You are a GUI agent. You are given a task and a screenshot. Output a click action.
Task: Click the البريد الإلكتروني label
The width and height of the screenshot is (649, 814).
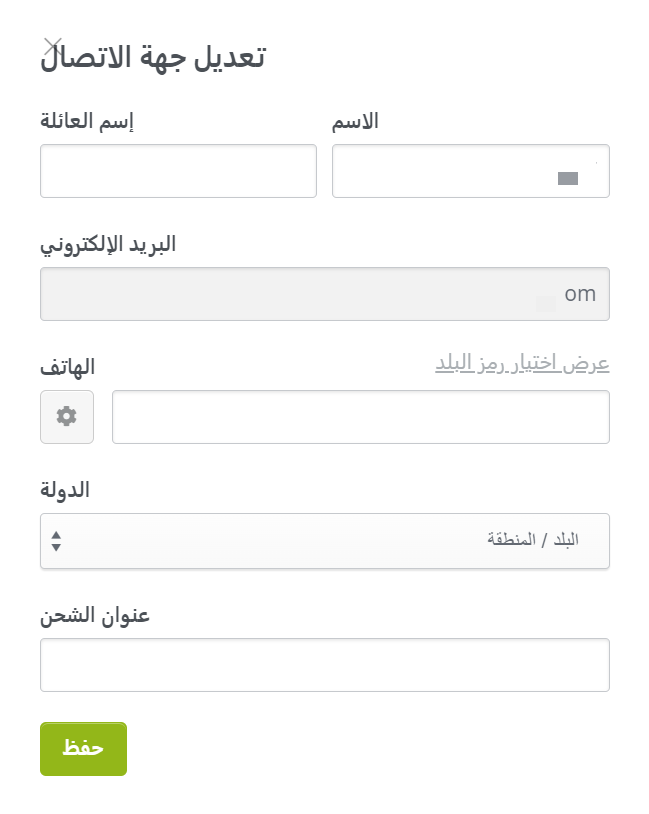108,245
